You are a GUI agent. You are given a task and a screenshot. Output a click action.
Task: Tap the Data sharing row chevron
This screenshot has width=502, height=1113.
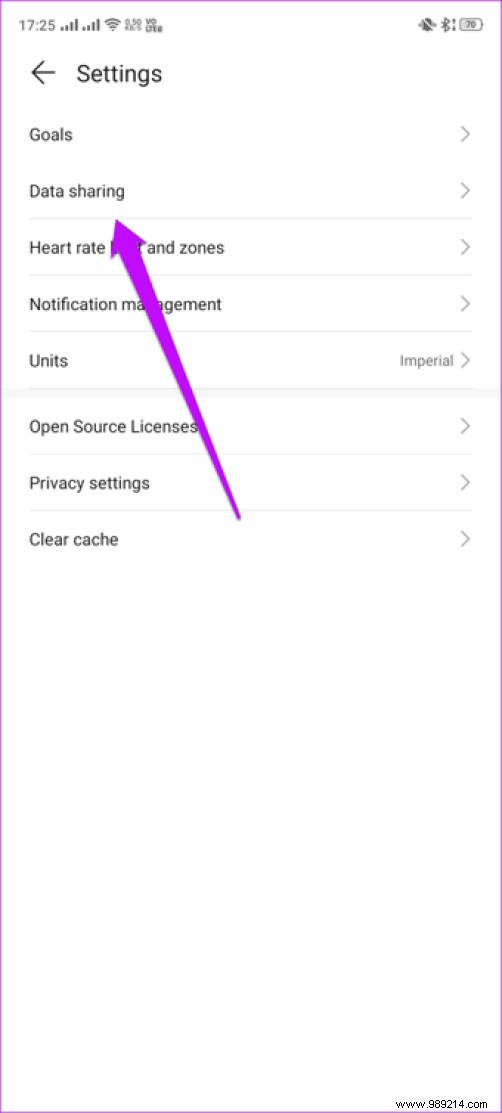click(465, 191)
